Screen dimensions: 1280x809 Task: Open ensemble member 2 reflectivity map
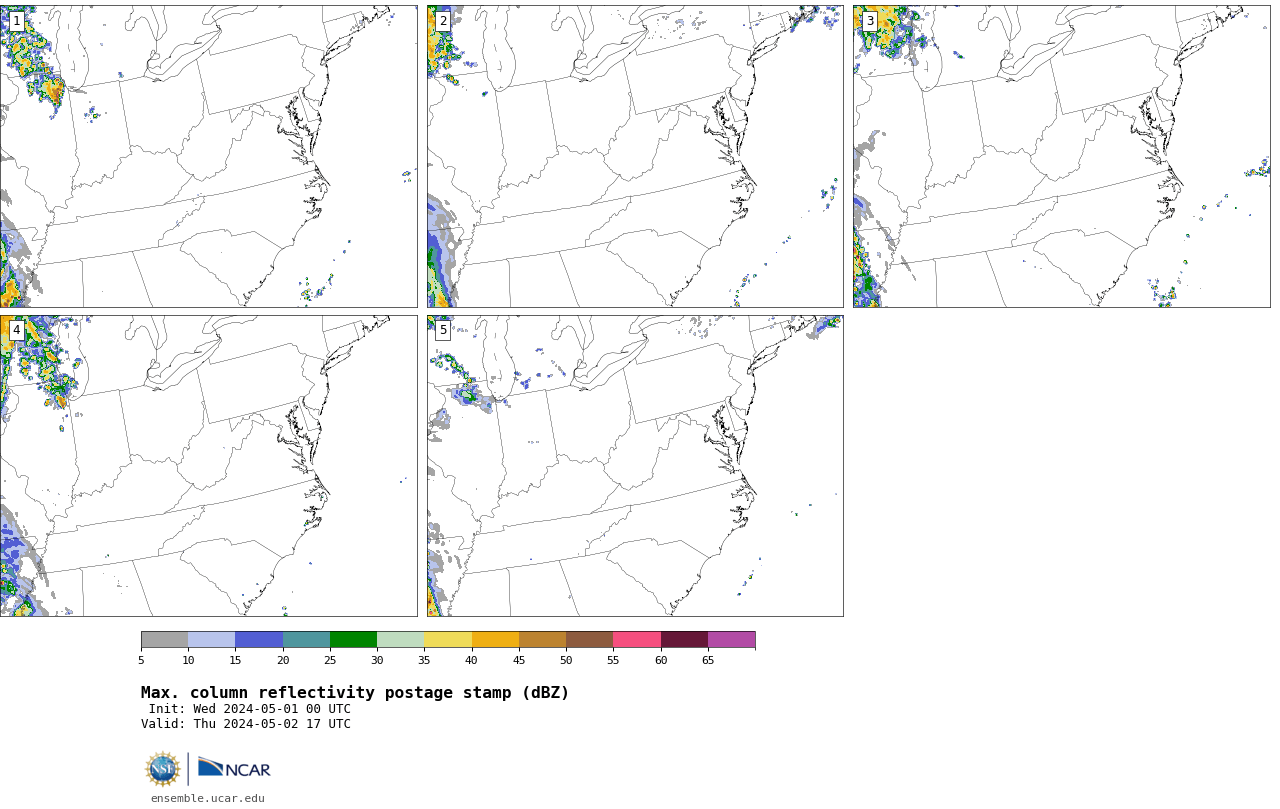635,156
